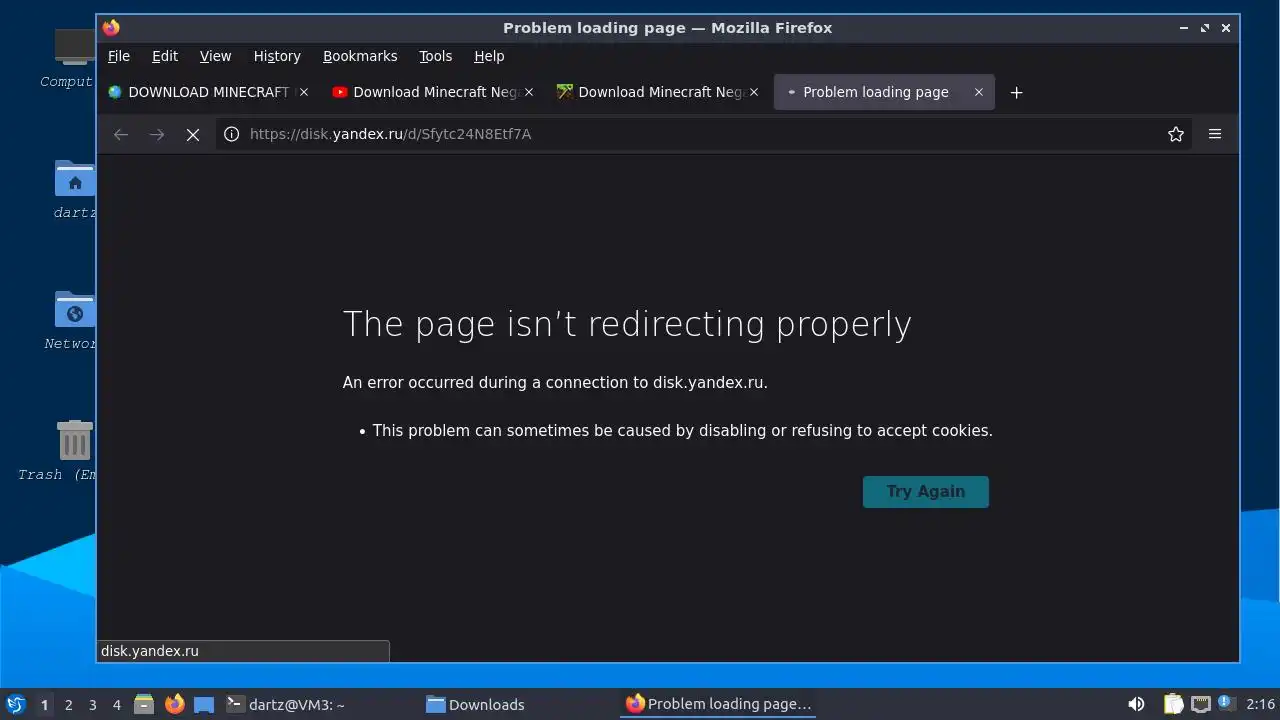Switch to workspace 3
The height and width of the screenshot is (720, 1280).
[x=93, y=705]
